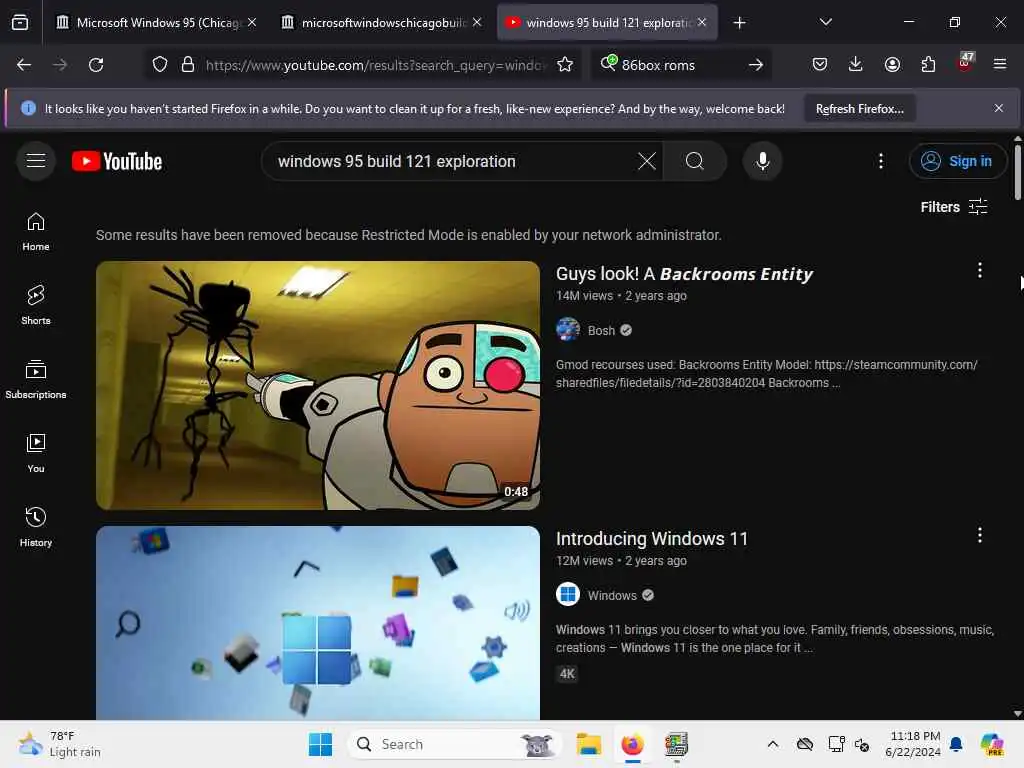Viewport: 1024px width, 768px height.
Task: Play the Introducing Windows 11 thumbnail
Action: point(318,623)
